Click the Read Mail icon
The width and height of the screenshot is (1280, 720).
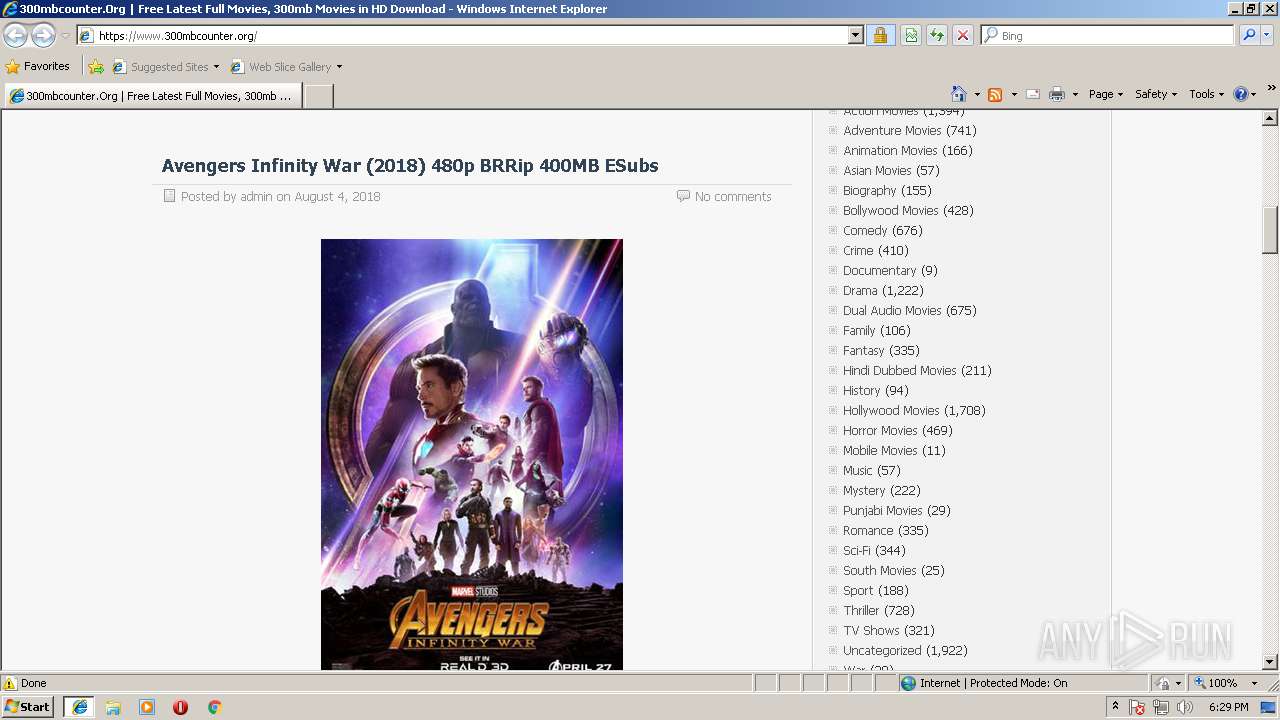tap(1033, 94)
